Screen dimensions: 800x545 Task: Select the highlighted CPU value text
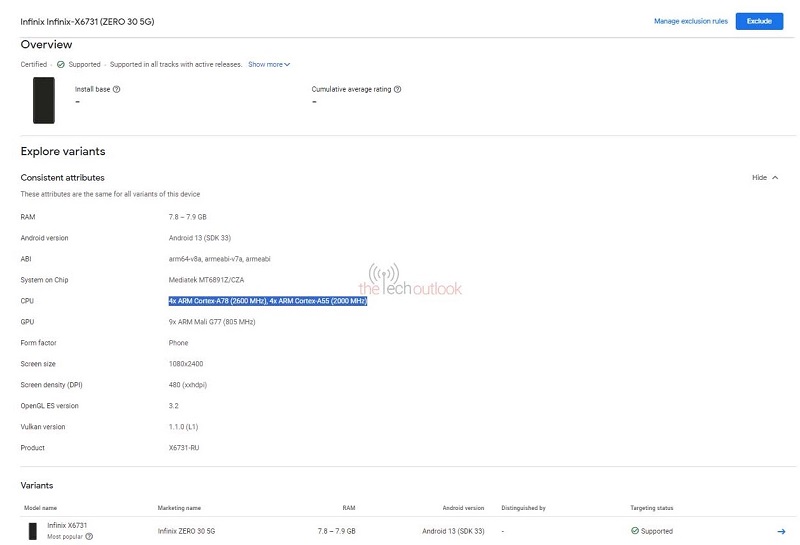[x=268, y=301]
